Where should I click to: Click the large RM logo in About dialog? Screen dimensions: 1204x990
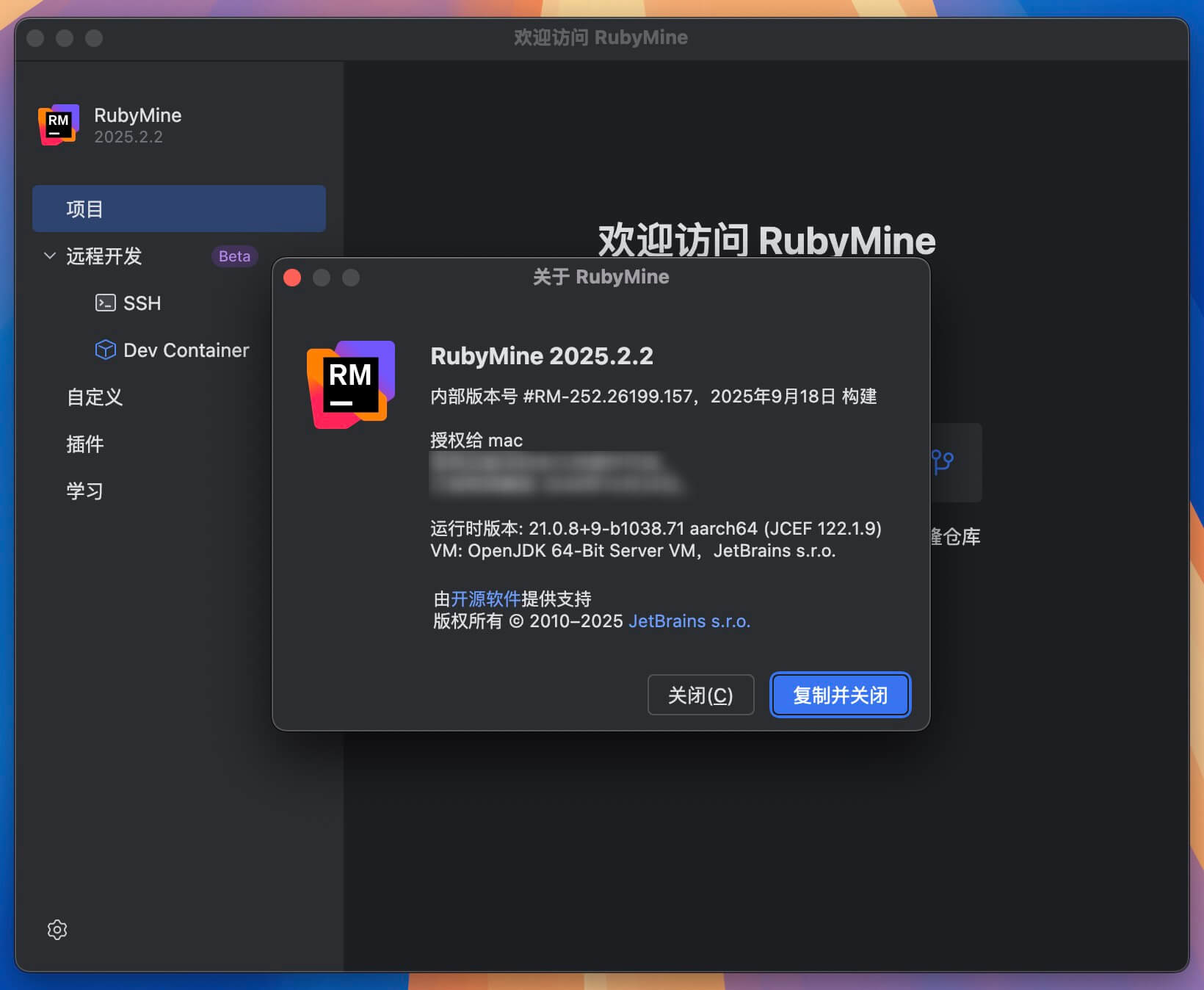pyautogui.click(x=351, y=384)
